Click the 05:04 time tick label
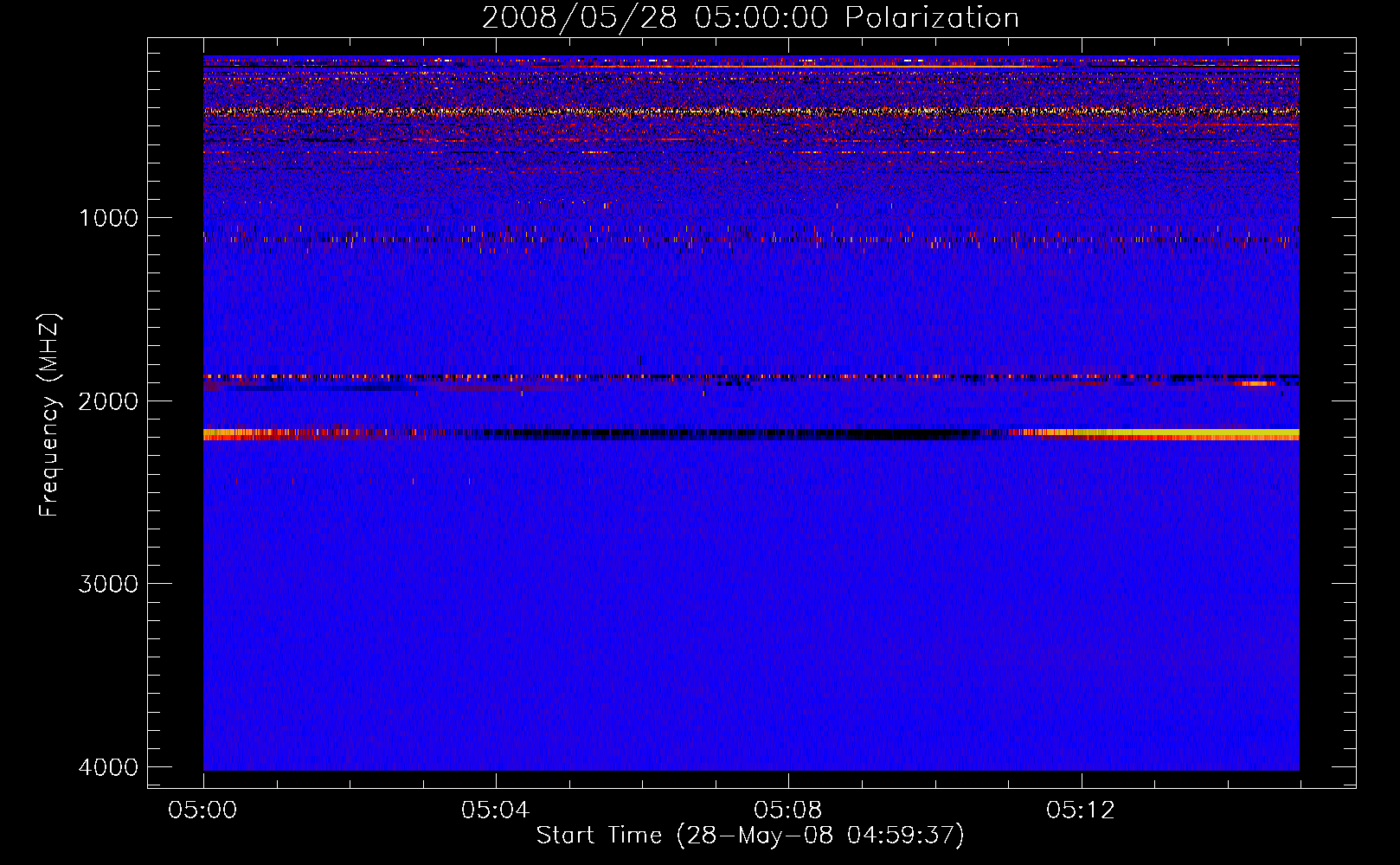This screenshot has height=865, width=1400. (495, 811)
